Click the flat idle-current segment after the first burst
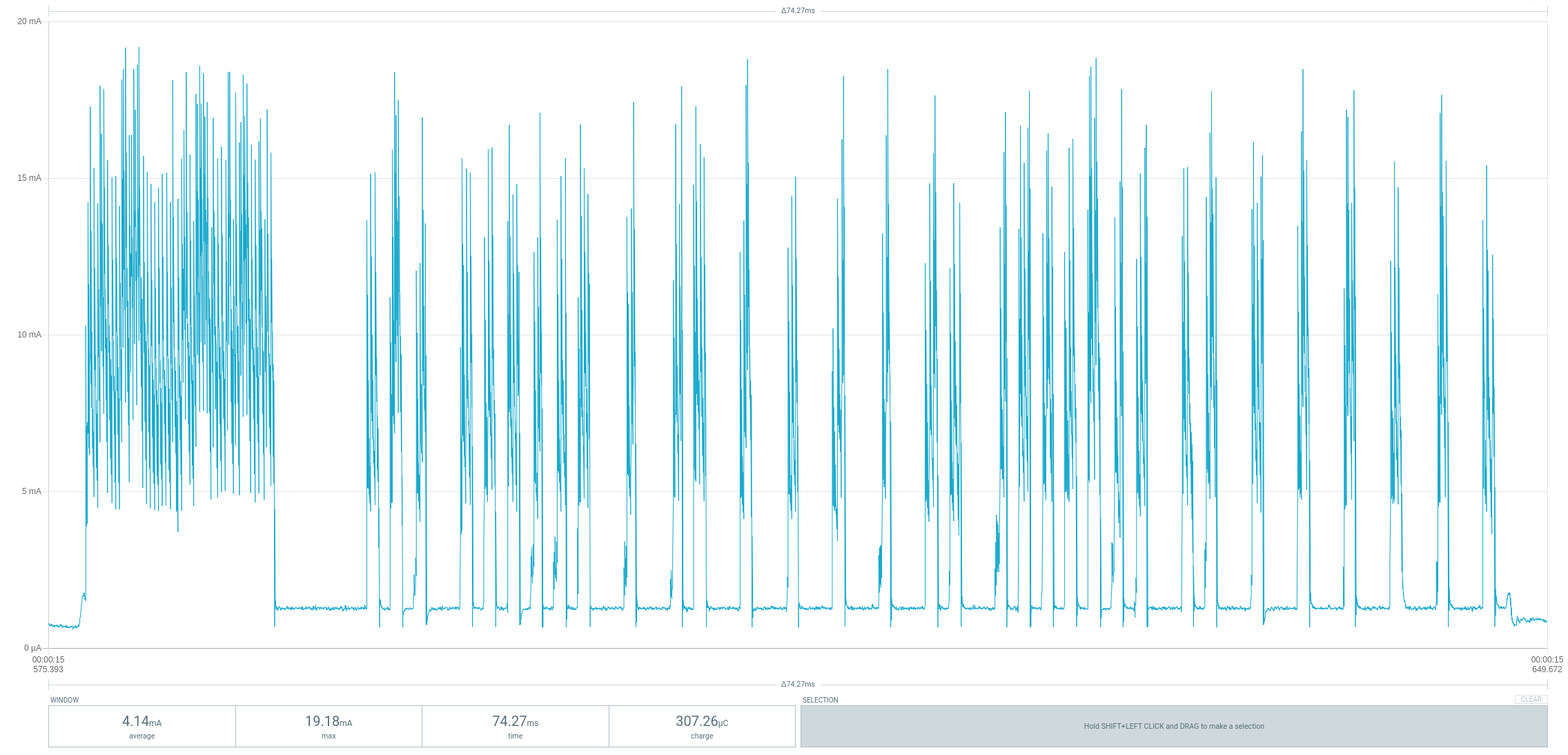This screenshot has height=755, width=1568. (321, 608)
